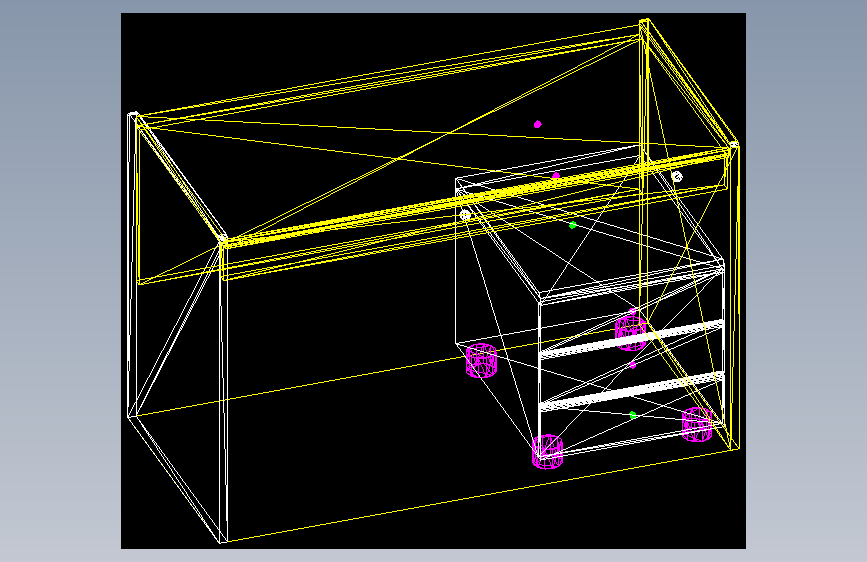This screenshot has height=562, width=867.
Task: Select the green point near the bottom drawer
Action: click(633, 415)
